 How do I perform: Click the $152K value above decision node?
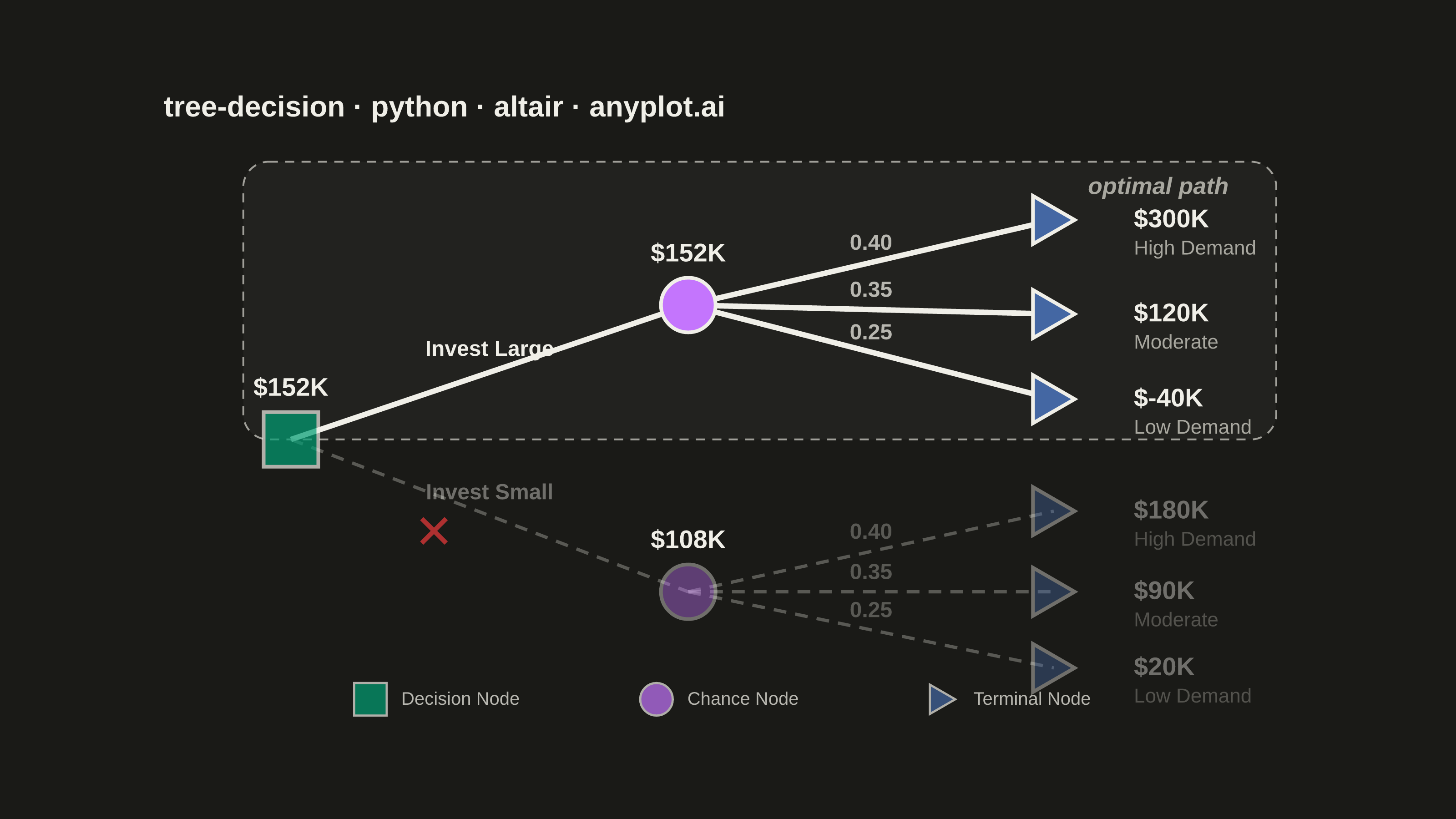click(291, 387)
